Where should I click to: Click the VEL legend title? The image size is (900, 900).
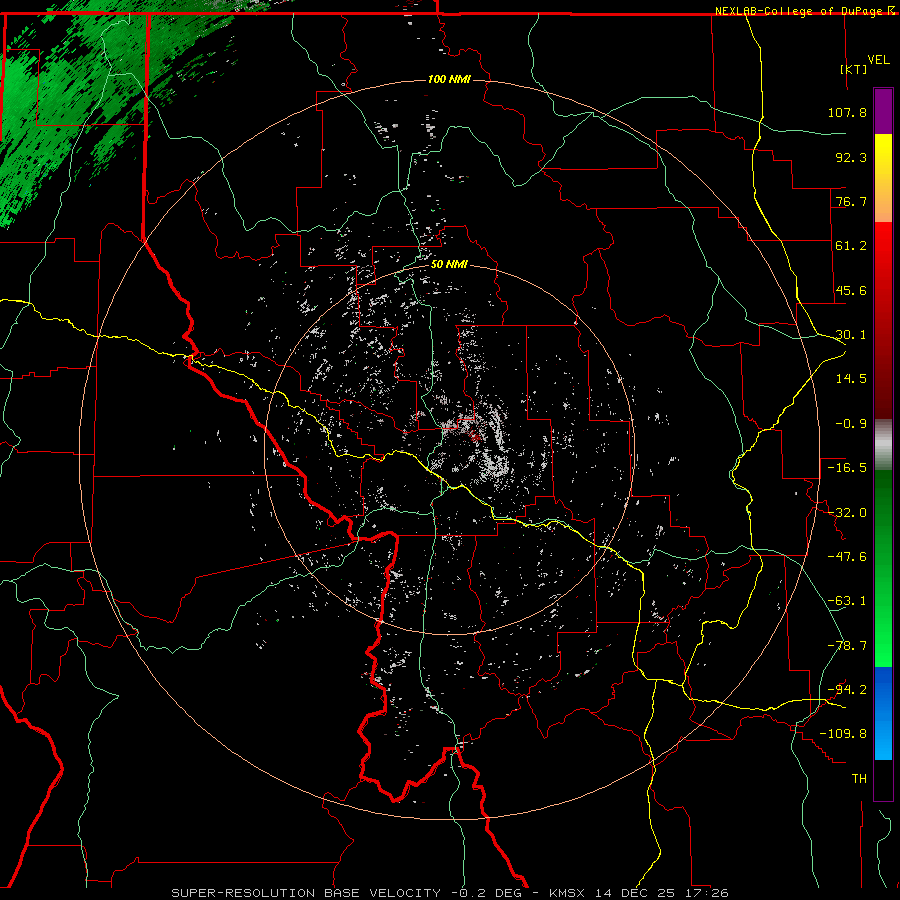pos(878,60)
